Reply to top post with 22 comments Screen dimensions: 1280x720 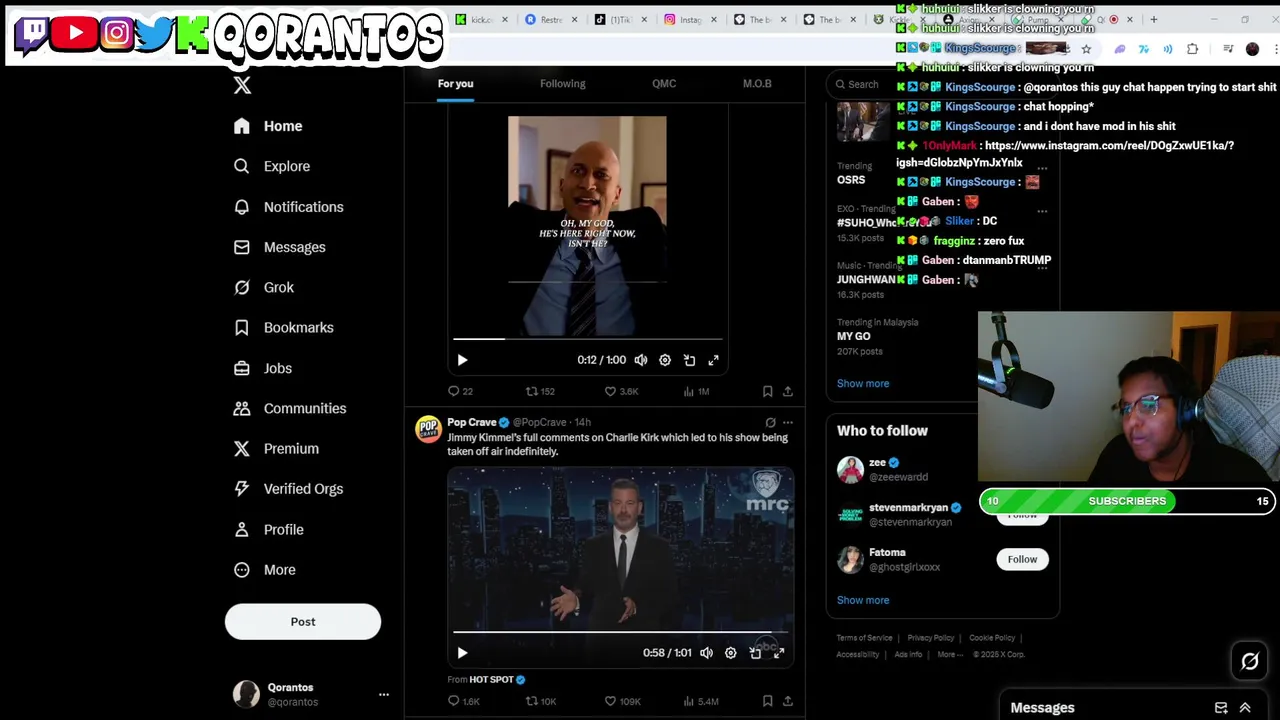tap(461, 391)
